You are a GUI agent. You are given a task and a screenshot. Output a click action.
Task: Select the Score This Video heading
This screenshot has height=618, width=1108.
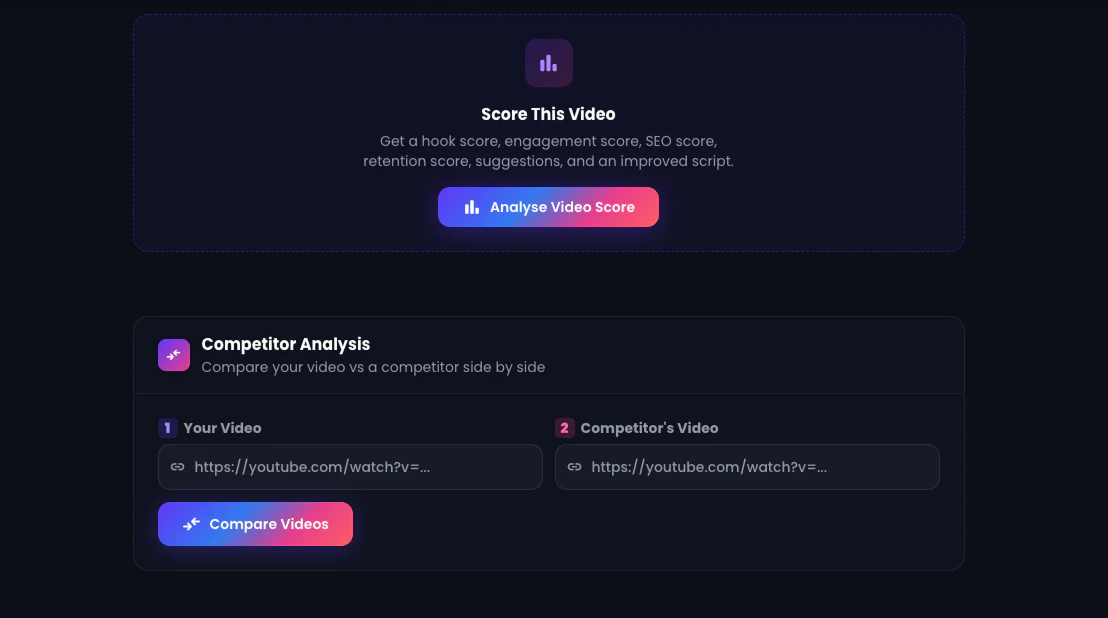(548, 114)
